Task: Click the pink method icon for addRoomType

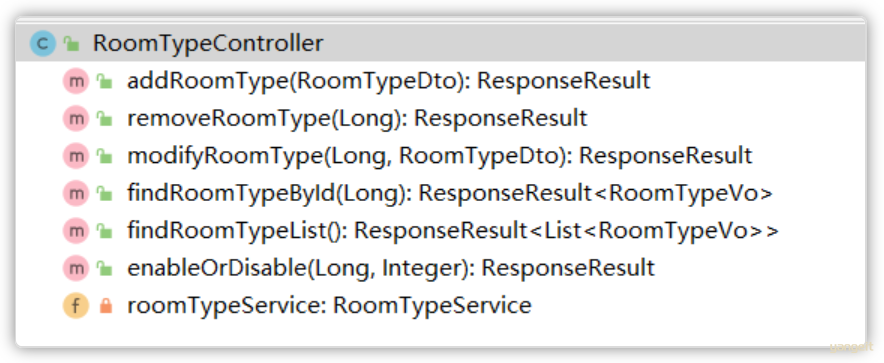Action: coord(76,81)
